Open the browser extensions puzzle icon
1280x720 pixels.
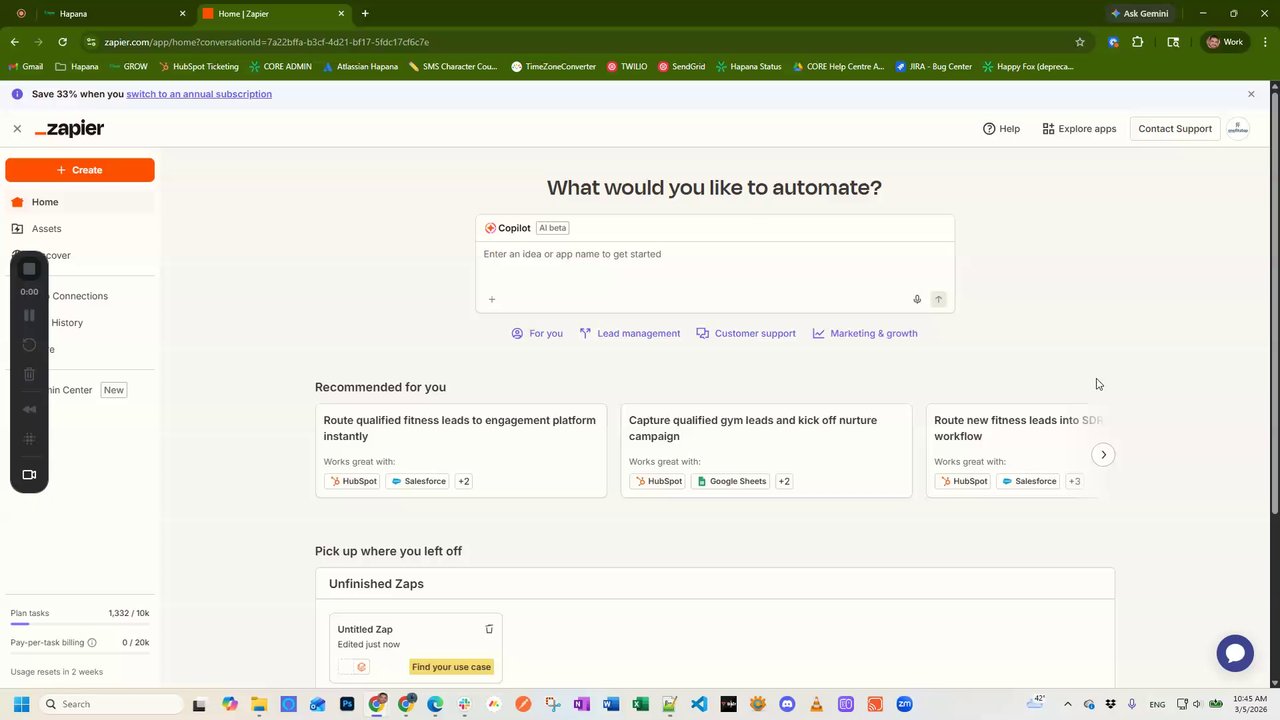1137,42
